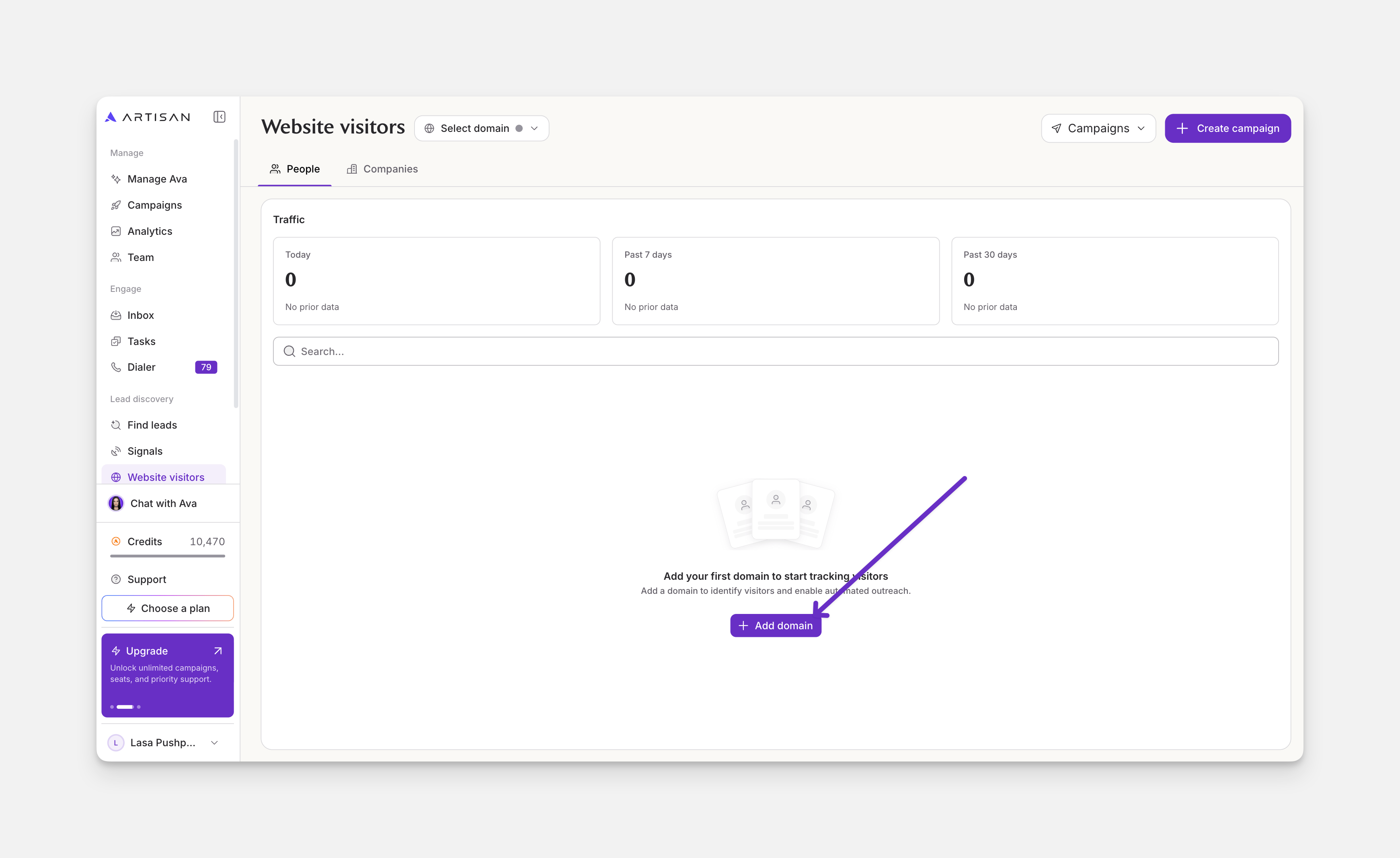This screenshot has height=858, width=1400.
Task: Click the Dialer 79 badge
Action: point(206,367)
